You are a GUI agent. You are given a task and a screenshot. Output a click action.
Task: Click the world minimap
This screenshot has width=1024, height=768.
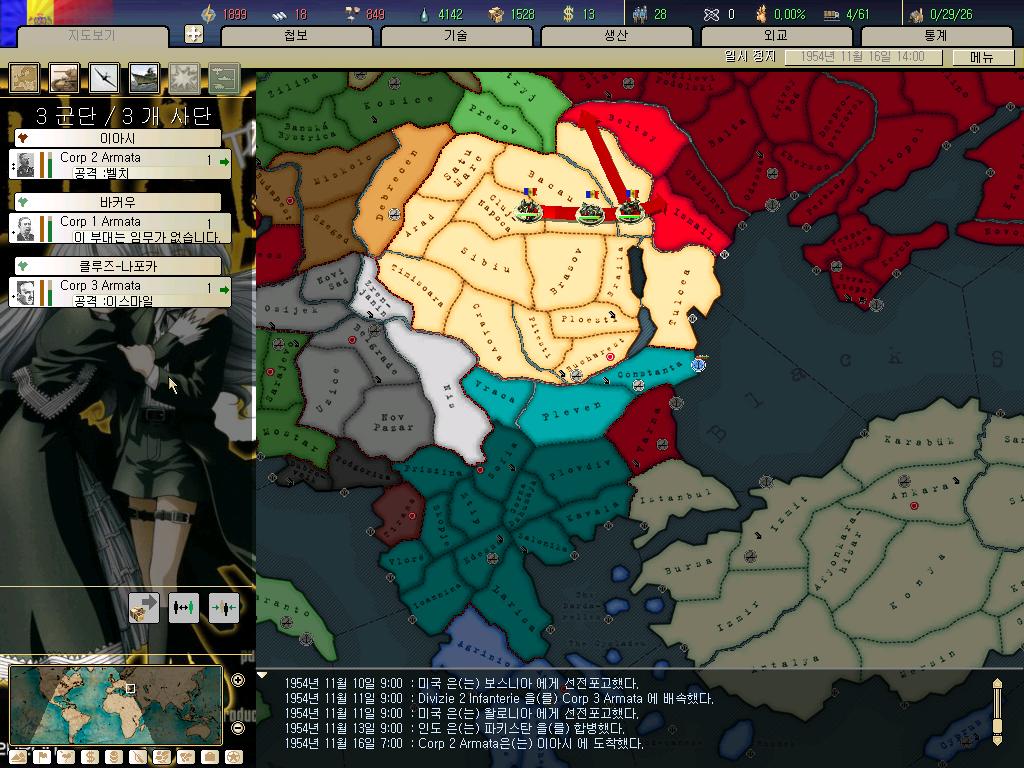(x=116, y=706)
